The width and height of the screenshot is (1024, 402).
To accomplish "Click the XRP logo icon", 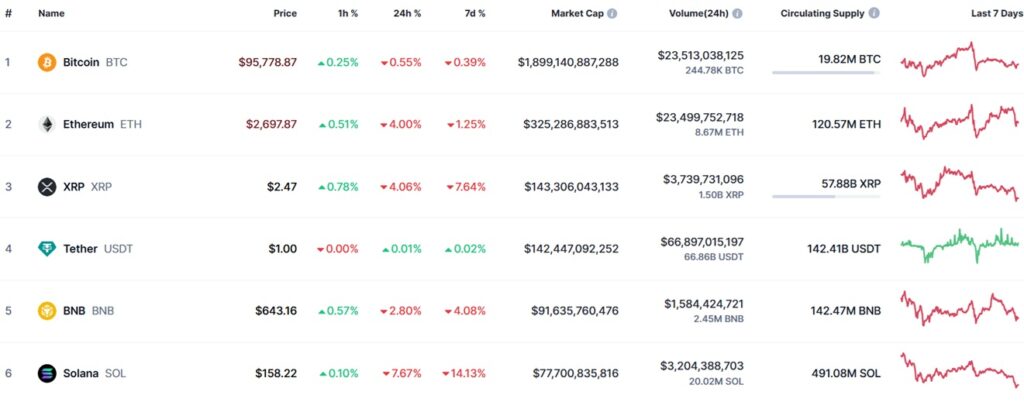I will coord(46,186).
